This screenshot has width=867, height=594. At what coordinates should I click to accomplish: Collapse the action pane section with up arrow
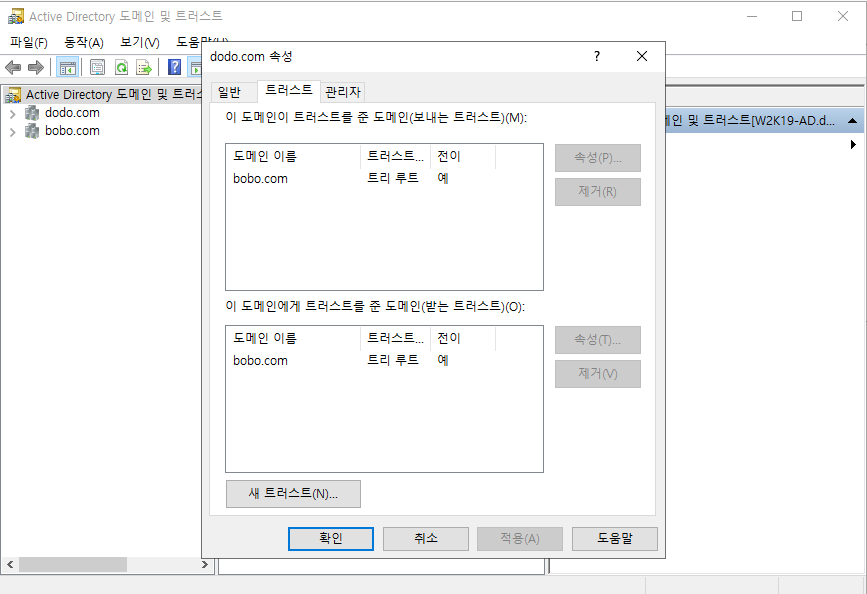[853, 121]
